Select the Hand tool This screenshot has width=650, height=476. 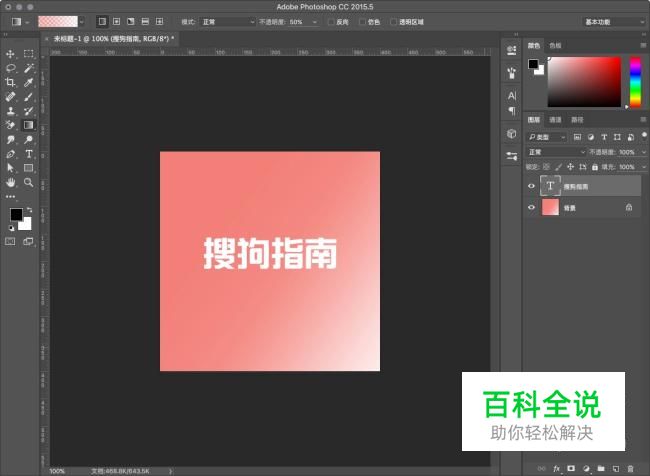pos(10,182)
